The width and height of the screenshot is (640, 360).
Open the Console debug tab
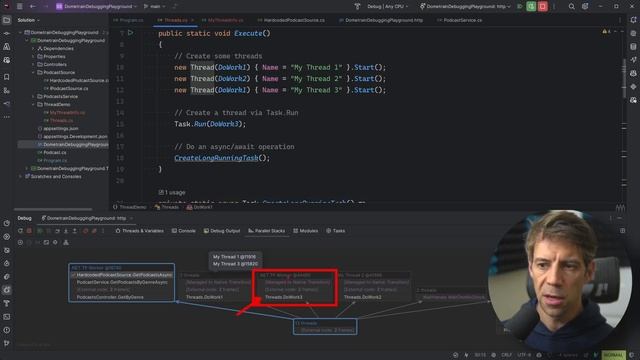(184, 231)
